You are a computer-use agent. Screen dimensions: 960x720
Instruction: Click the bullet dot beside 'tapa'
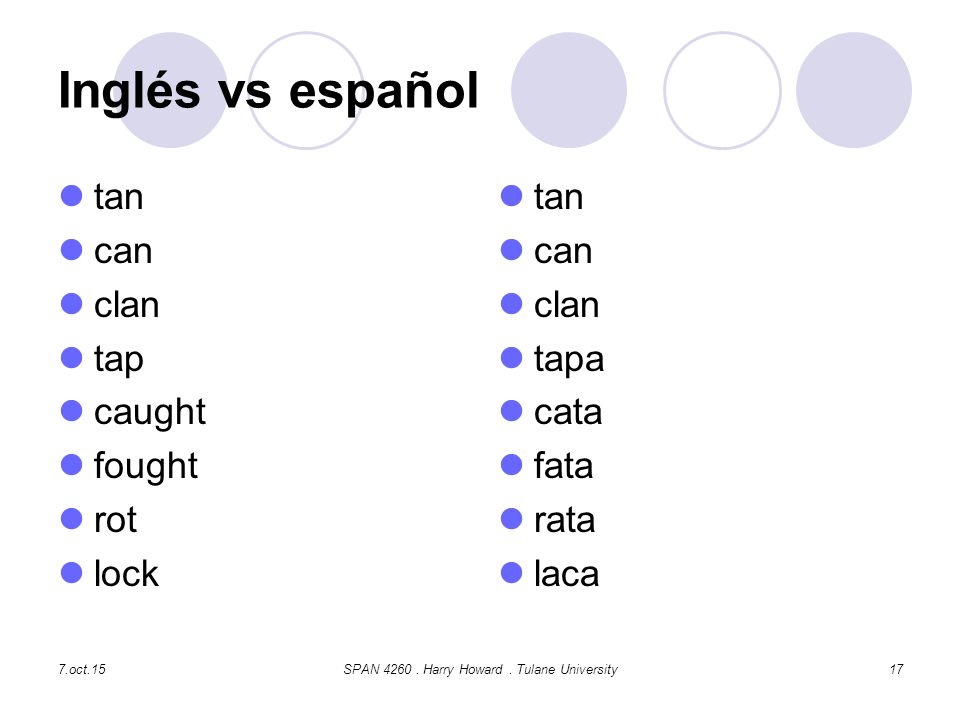(x=511, y=358)
